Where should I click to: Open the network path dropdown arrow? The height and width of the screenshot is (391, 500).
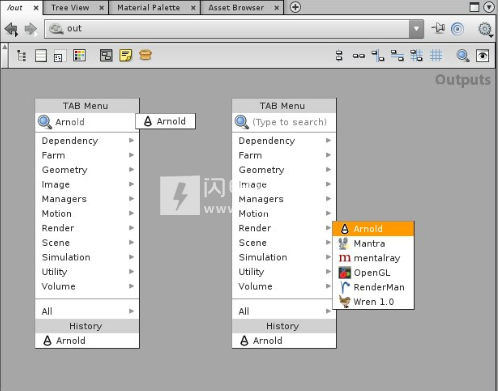click(x=416, y=29)
